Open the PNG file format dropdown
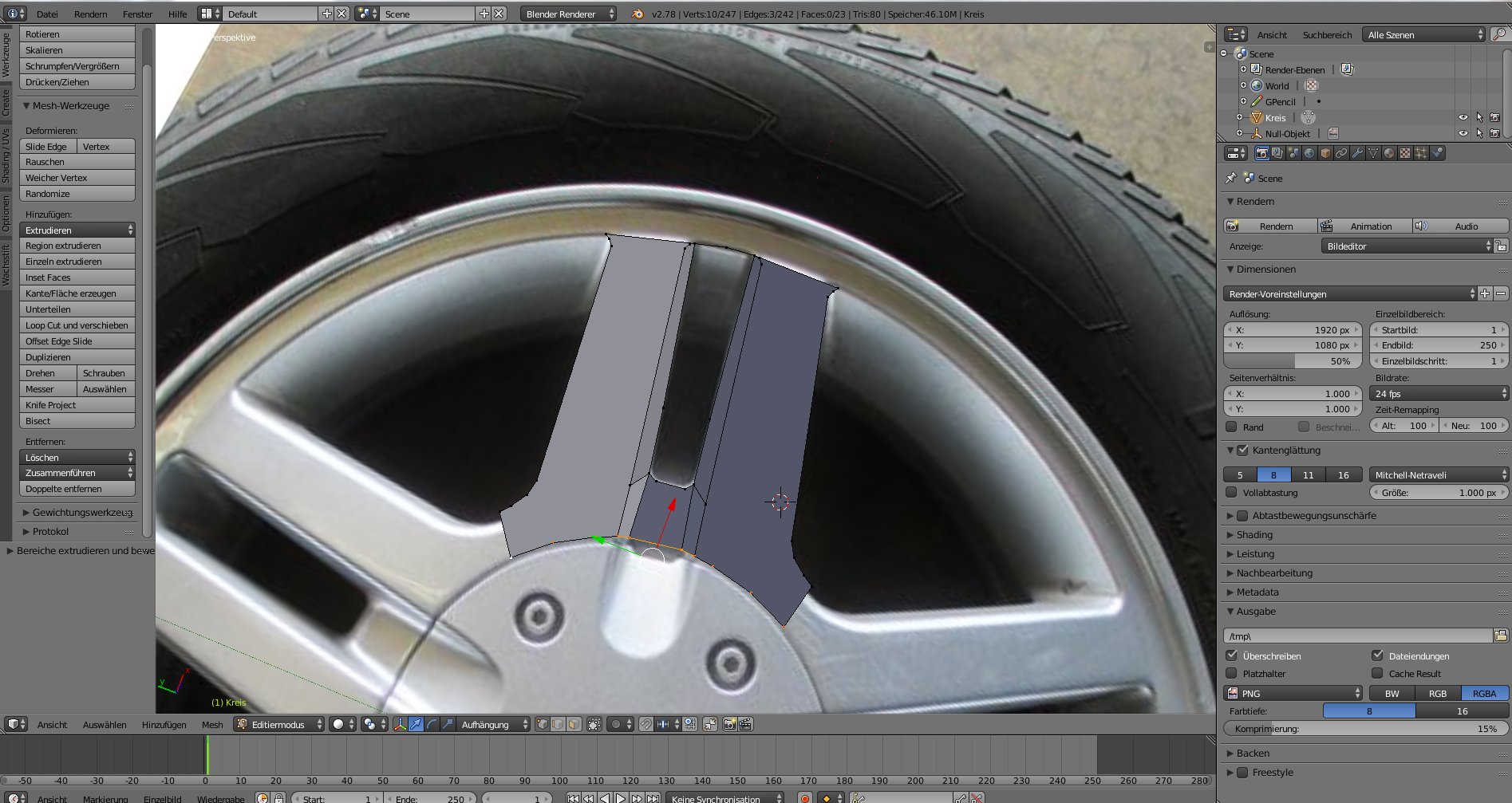This screenshot has width=1512, height=803. click(x=1293, y=693)
